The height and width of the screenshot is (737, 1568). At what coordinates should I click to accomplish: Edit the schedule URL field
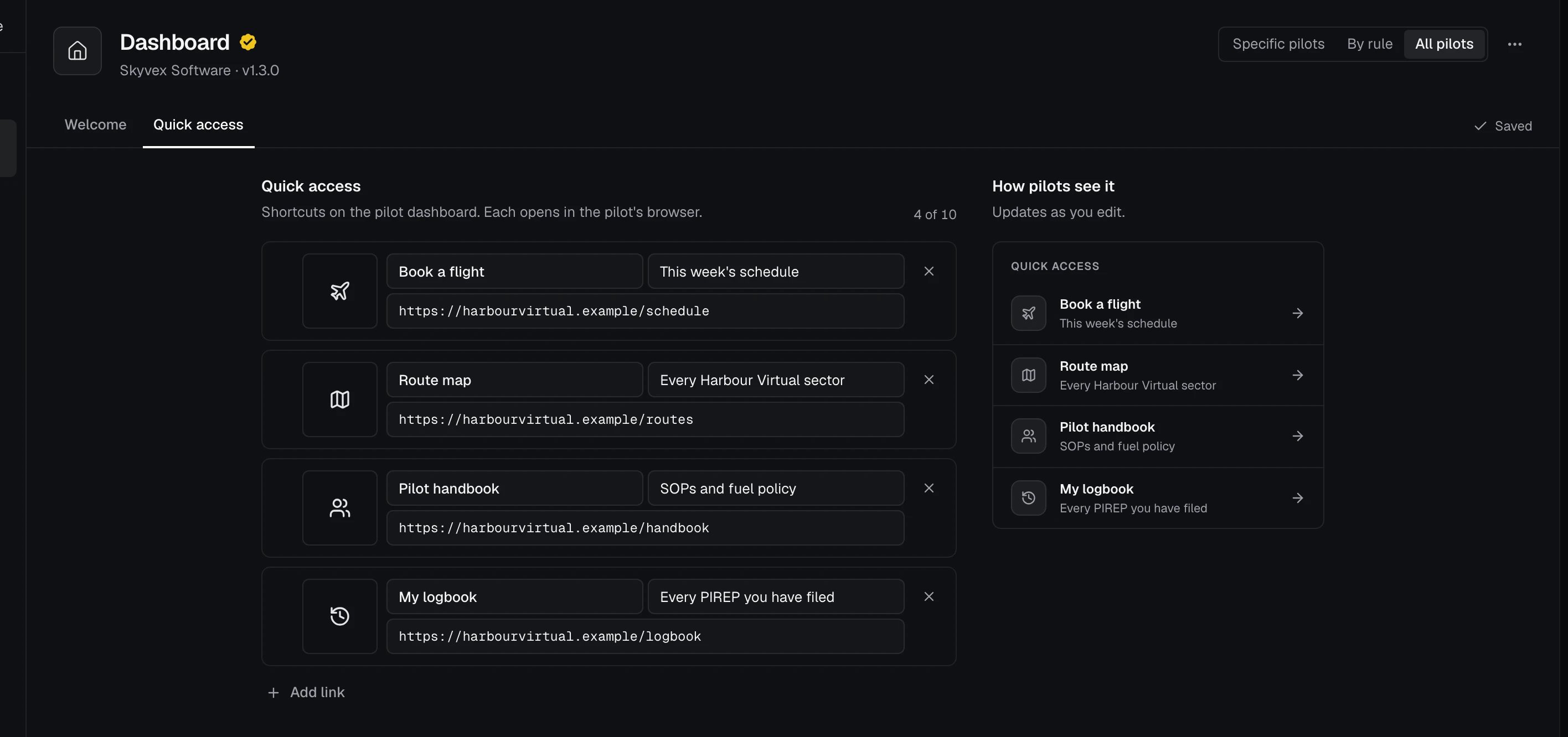point(645,311)
